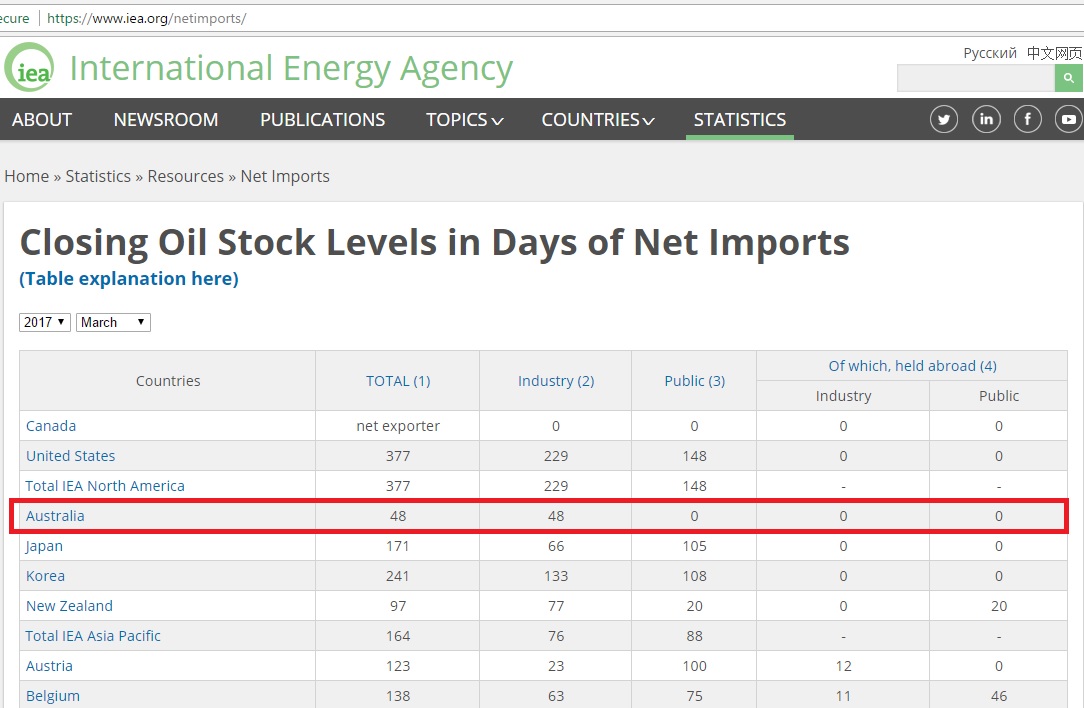
Task: Go to Statistics in the breadcrumb
Action: (98, 176)
